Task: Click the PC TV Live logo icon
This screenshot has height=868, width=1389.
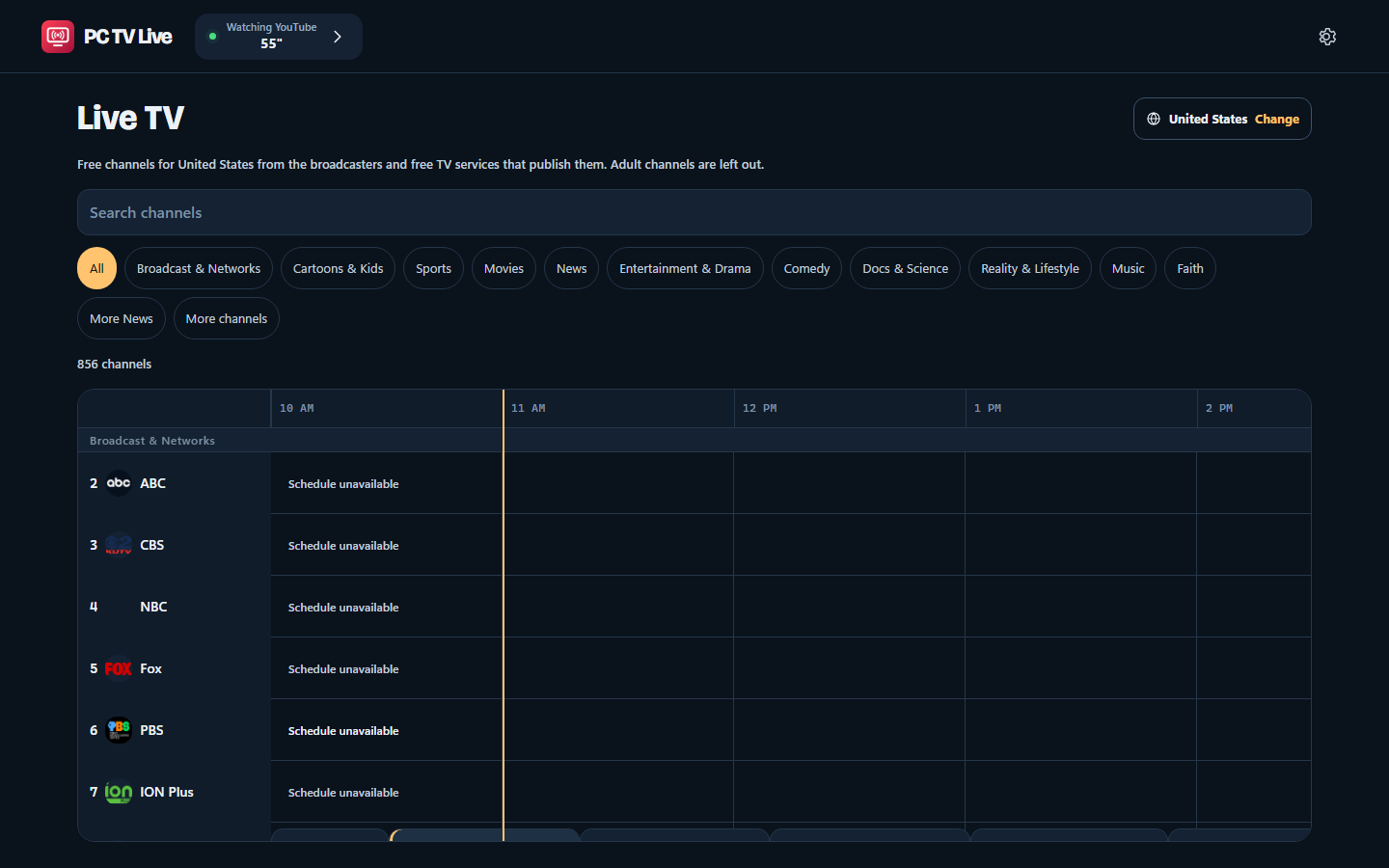Action: point(58,37)
